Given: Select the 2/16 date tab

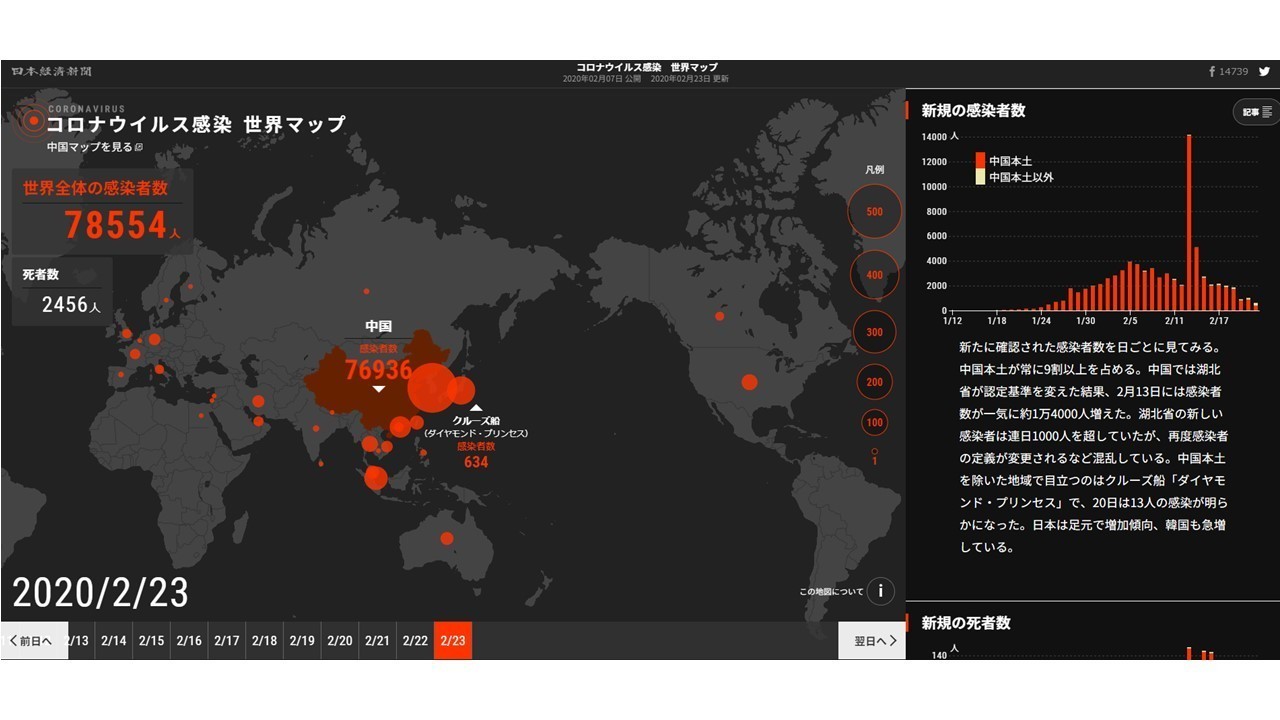Looking at the screenshot, I should click(190, 641).
